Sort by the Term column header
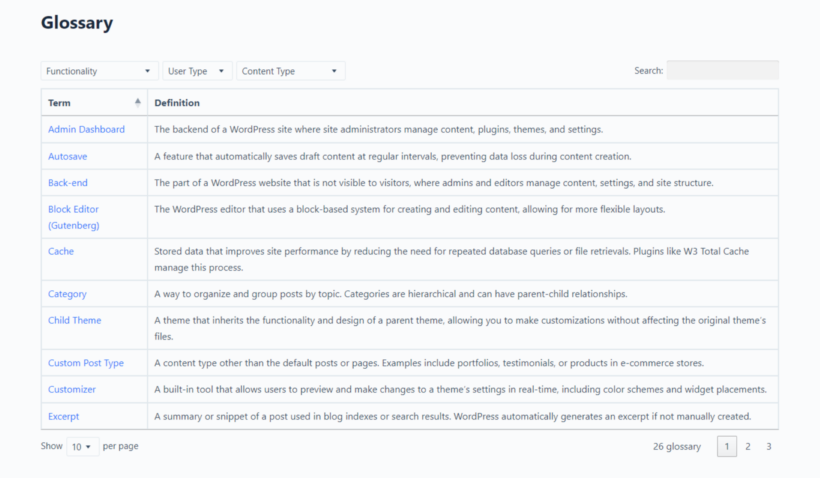Image resolution: width=820 pixels, height=478 pixels. [94, 103]
